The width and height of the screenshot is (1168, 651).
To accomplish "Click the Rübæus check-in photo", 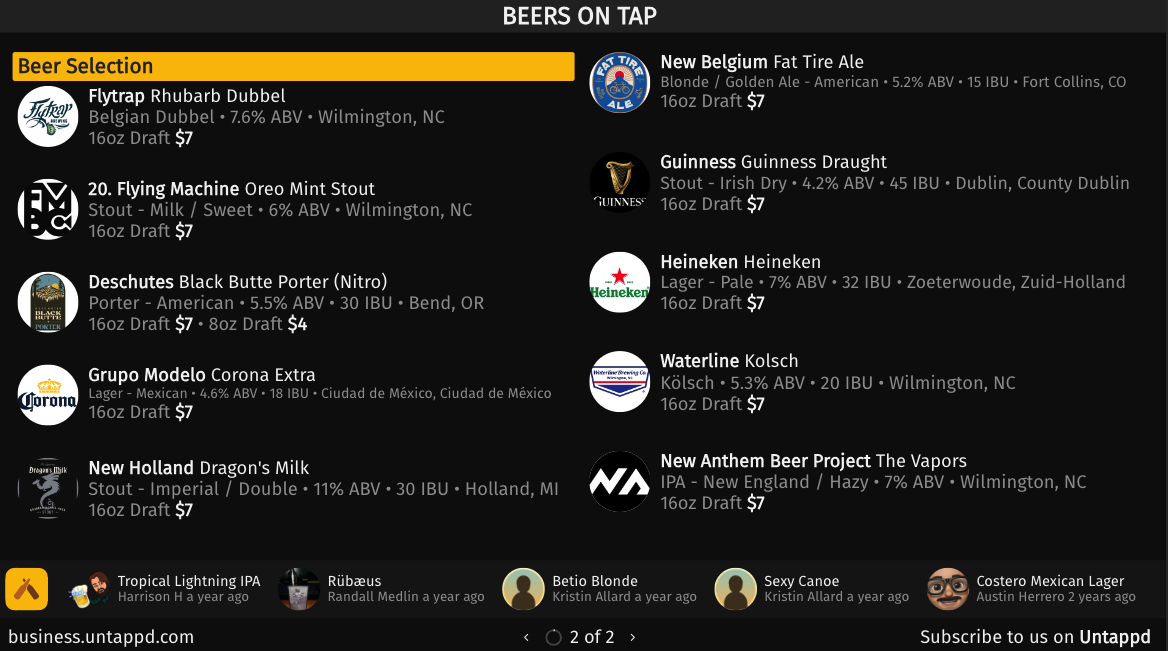I will (299, 589).
